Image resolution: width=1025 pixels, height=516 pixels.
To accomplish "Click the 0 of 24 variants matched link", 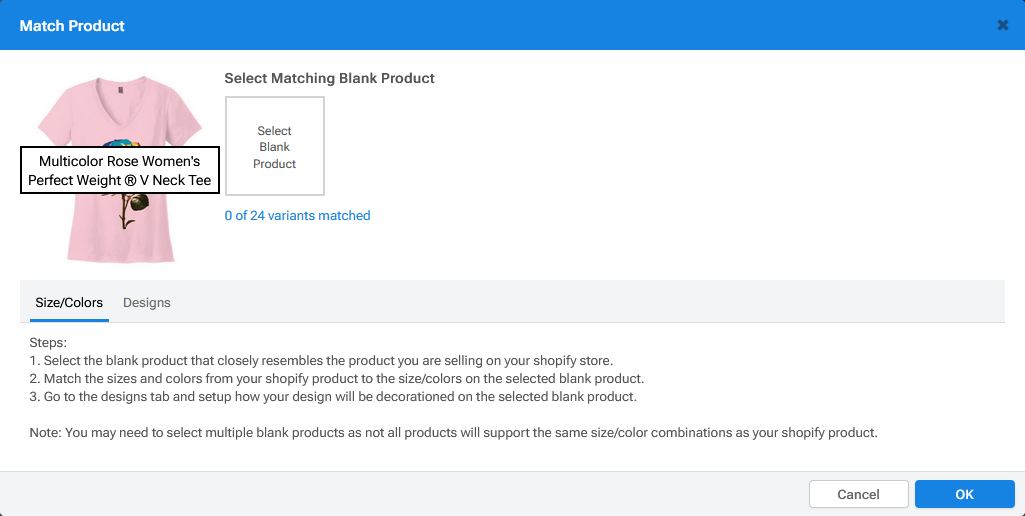I will [x=297, y=215].
